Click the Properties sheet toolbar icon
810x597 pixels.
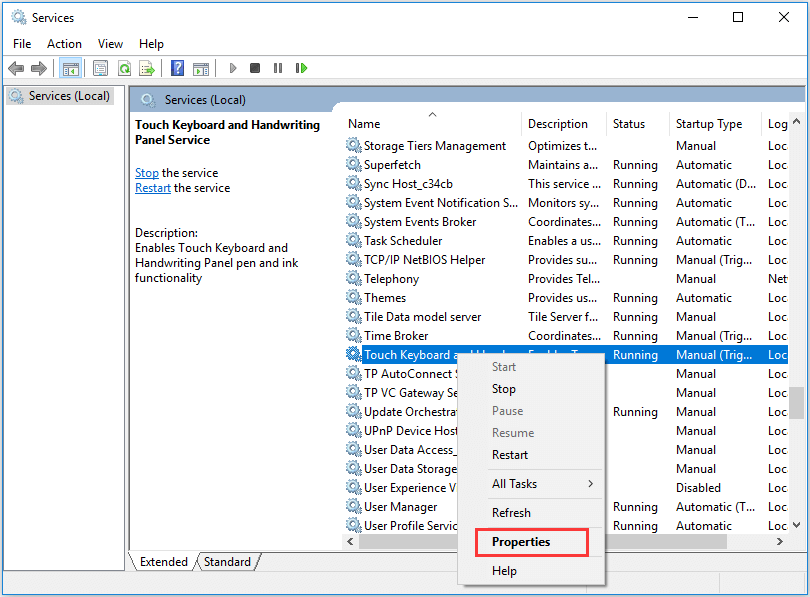click(x=100, y=68)
